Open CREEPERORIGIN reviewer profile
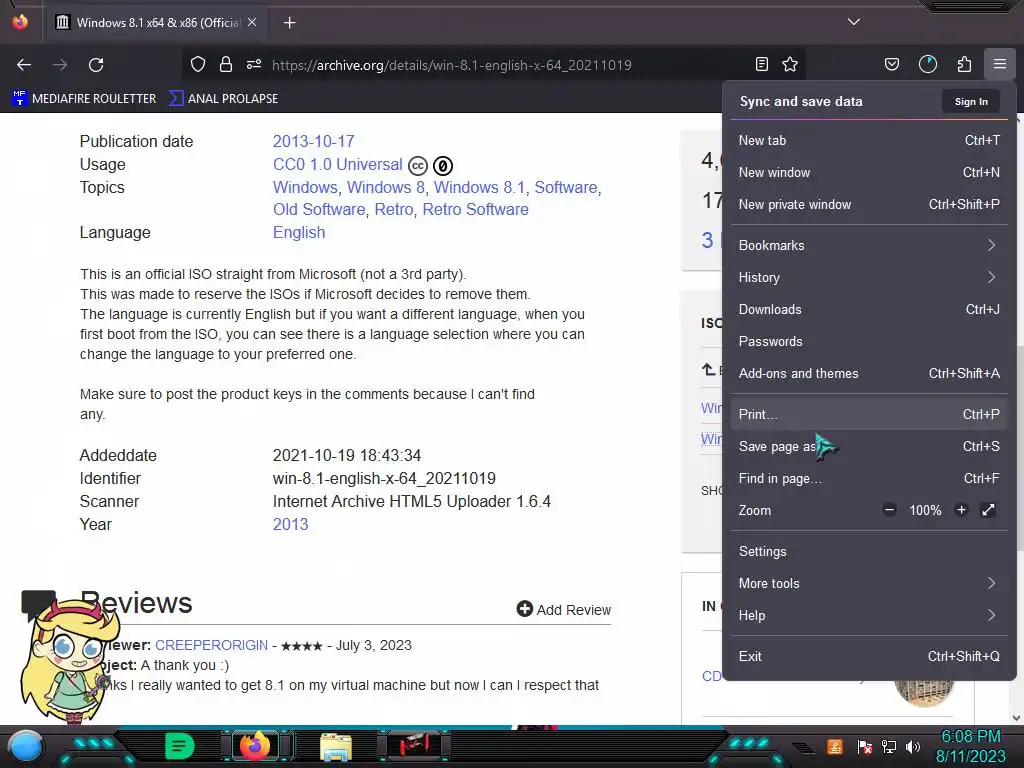Image resolution: width=1024 pixels, height=768 pixels. coord(212,645)
